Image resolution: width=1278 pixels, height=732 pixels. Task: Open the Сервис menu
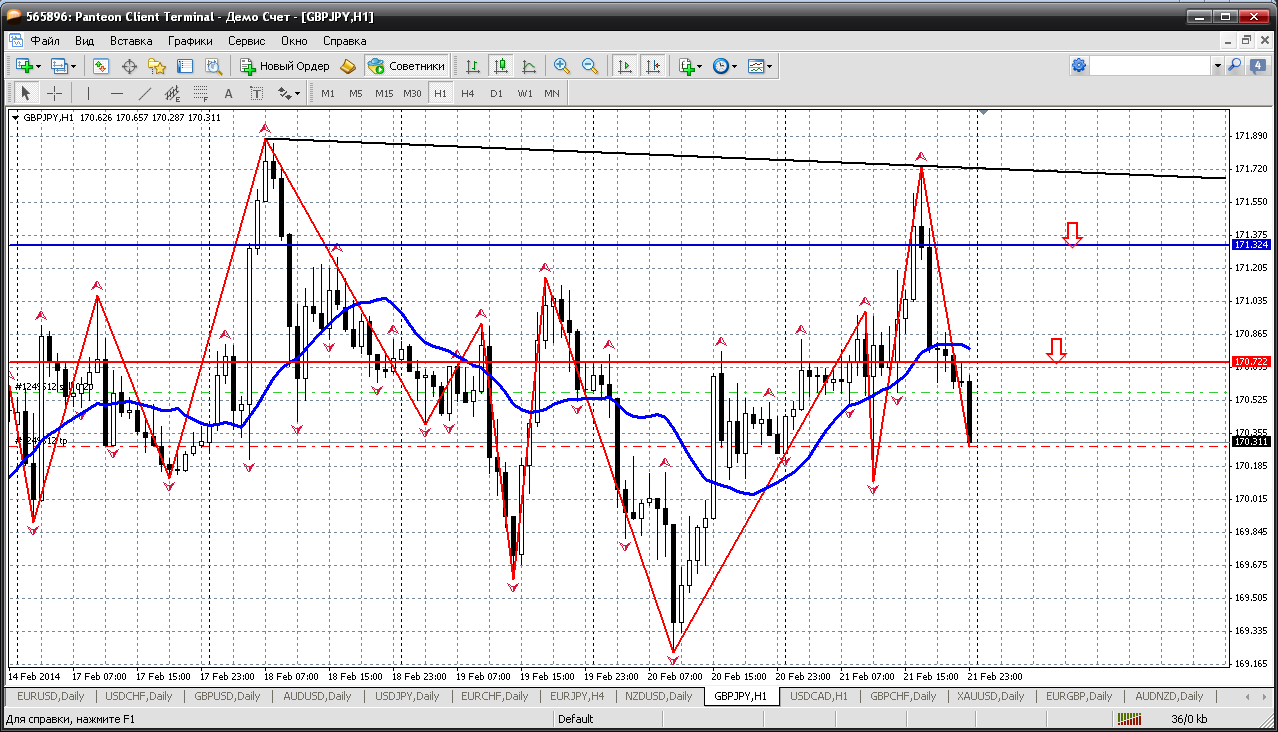coord(246,41)
